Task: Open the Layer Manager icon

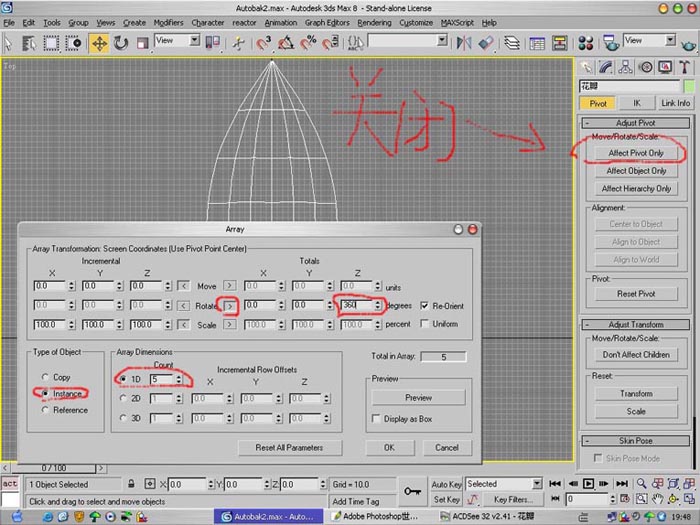Action: pos(512,43)
